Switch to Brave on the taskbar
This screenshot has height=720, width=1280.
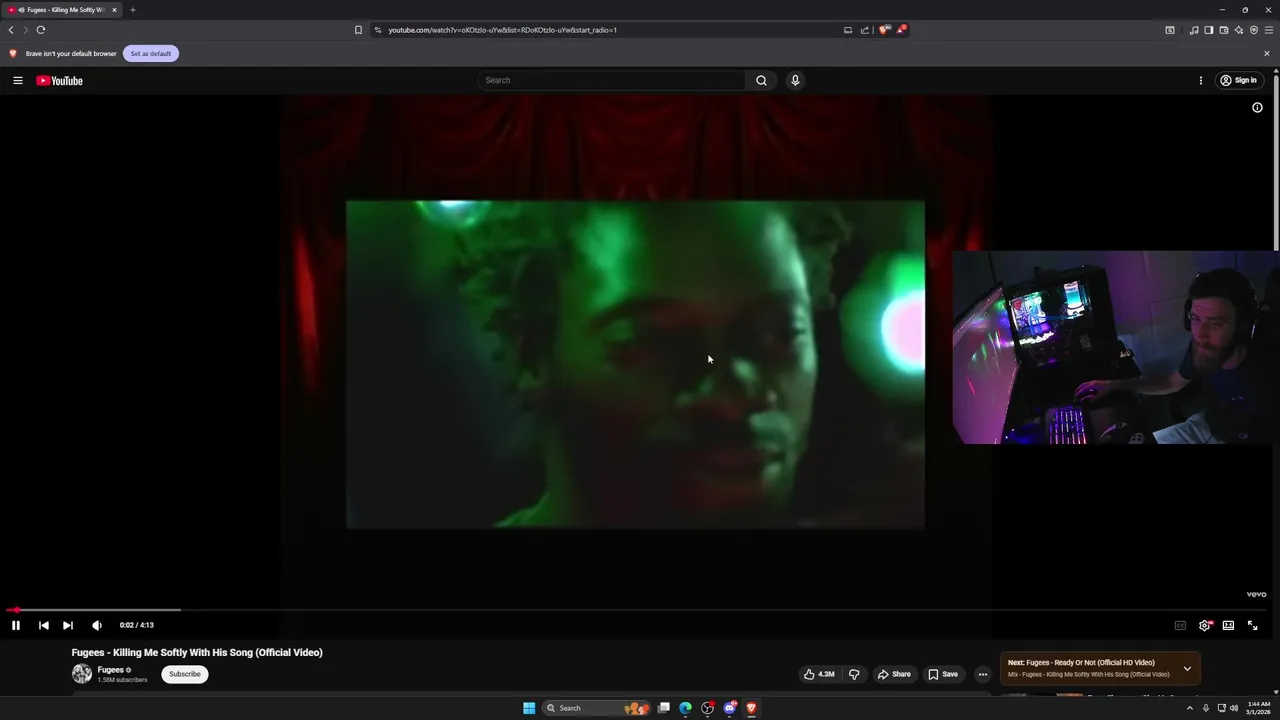coord(752,708)
